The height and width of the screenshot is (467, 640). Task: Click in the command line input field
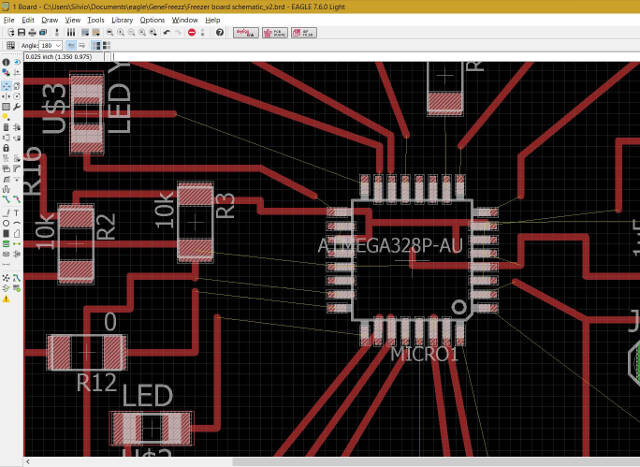[x=376, y=57]
